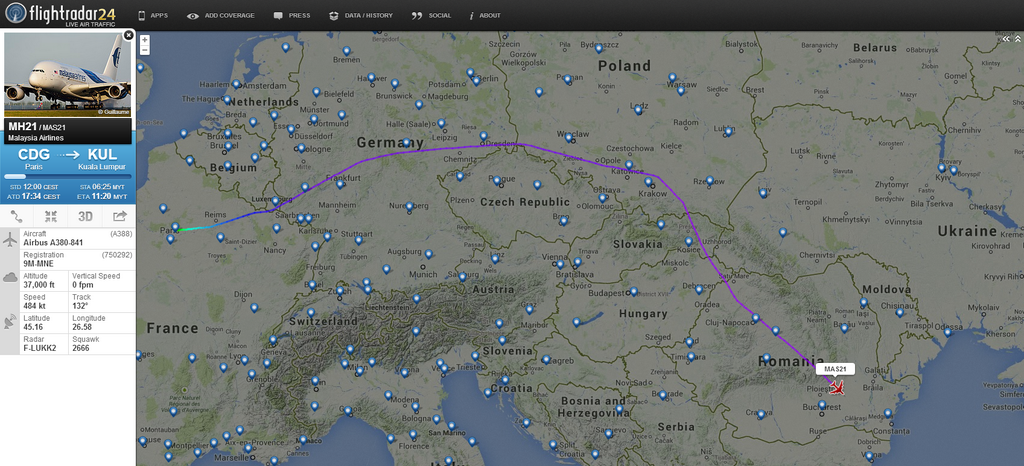Click the track value 132°

[x=80, y=305]
